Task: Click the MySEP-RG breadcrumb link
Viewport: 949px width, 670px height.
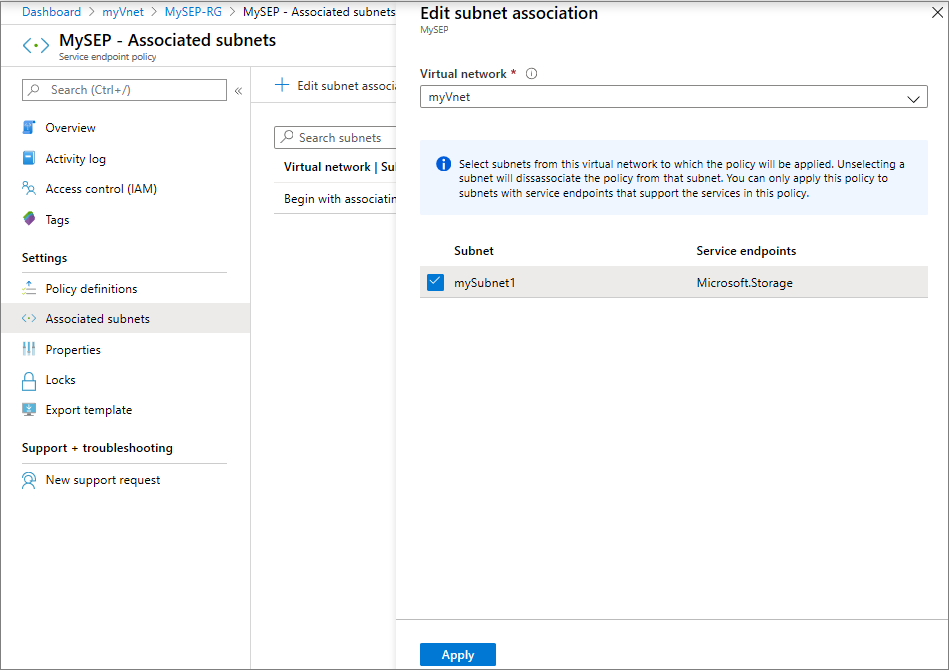Action: tap(193, 12)
